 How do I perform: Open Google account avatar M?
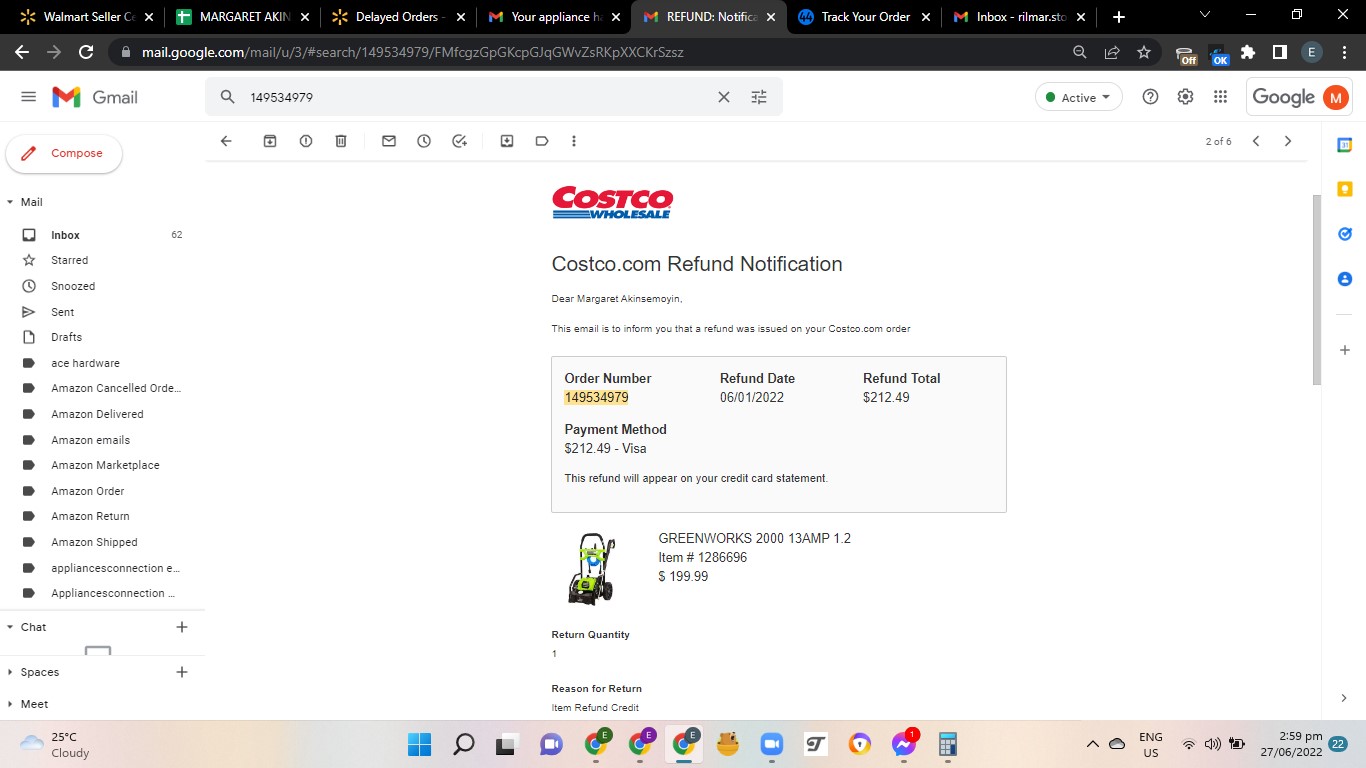pos(1335,97)
